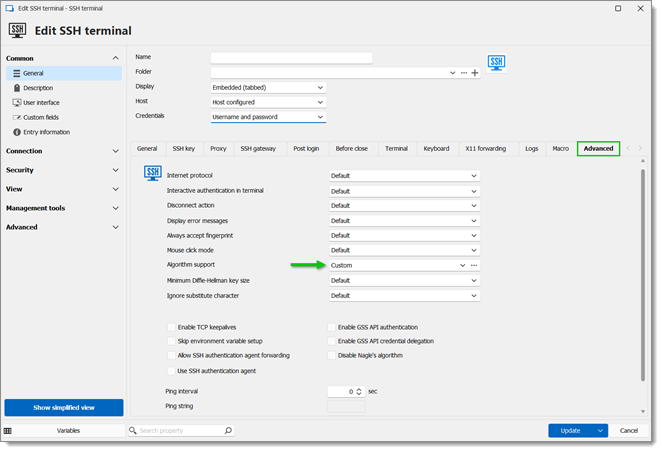Open Entry information sidebar item

click(x=46, y=132)
